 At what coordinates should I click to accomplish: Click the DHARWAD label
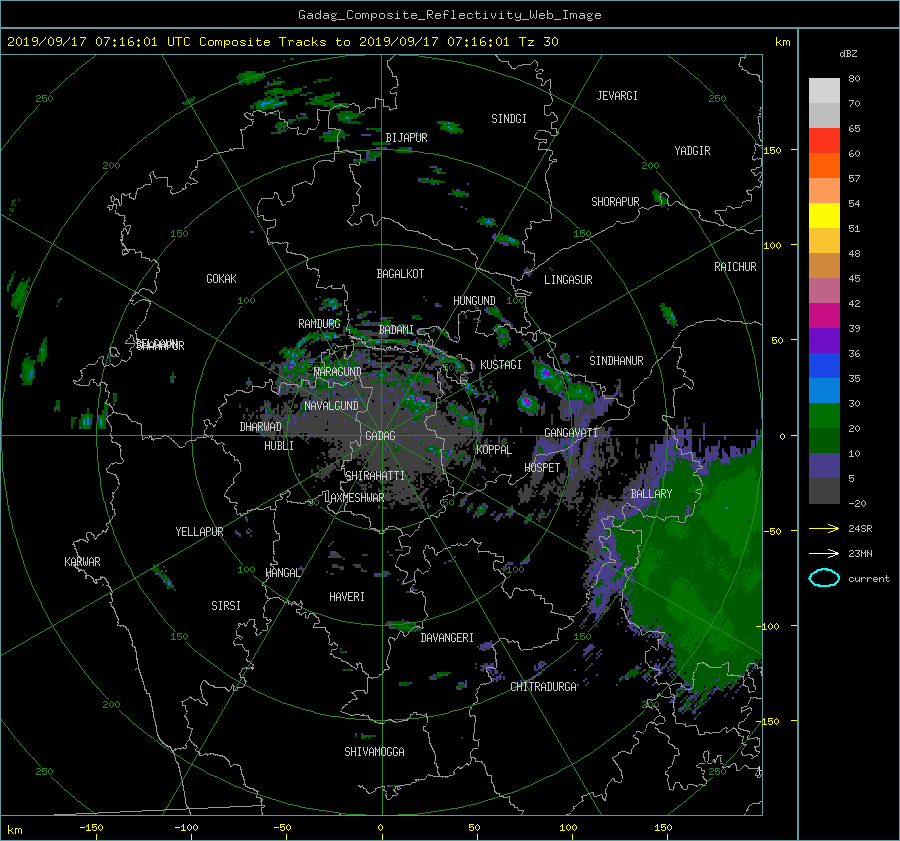[x=260, y=427]
